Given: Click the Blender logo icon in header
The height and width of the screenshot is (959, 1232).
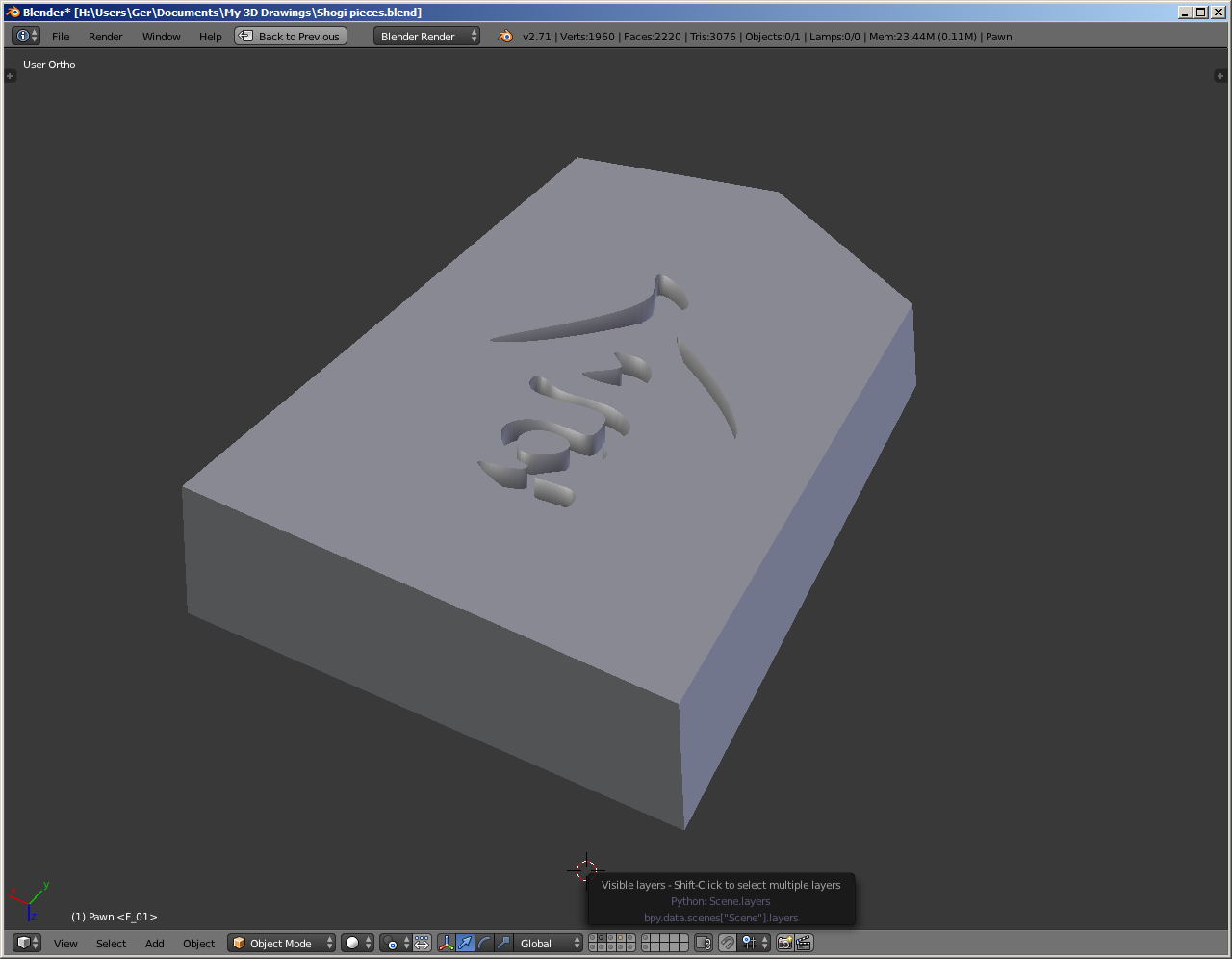Looking at the screenshot, I should (505, 37).
